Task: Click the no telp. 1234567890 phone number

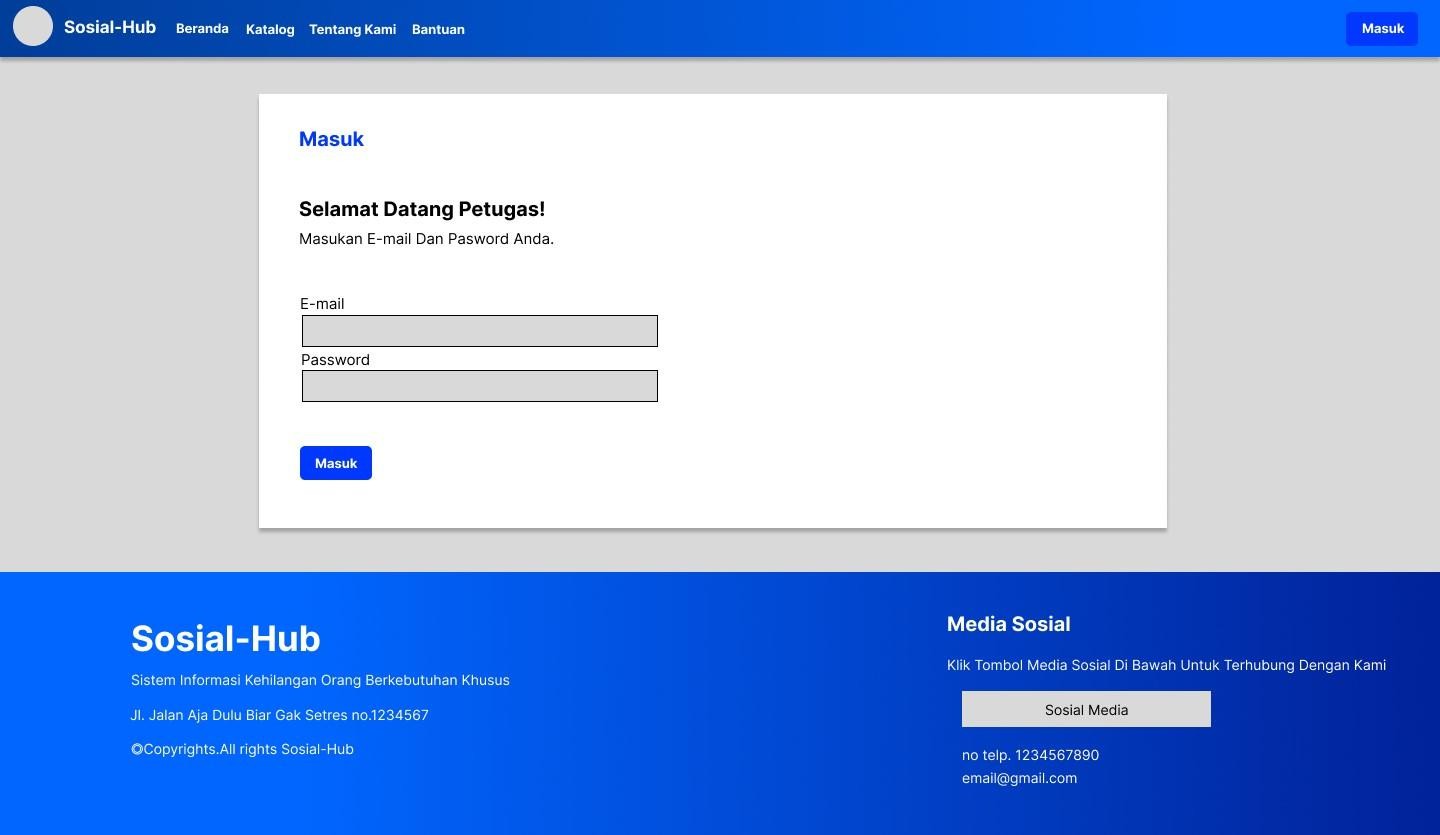Action: [x=1030, y=755]
